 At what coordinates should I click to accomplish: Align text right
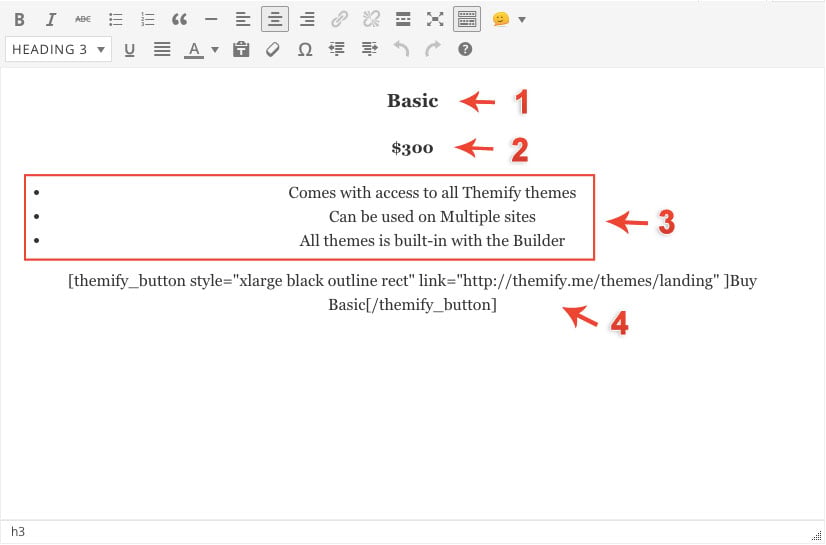307,19
